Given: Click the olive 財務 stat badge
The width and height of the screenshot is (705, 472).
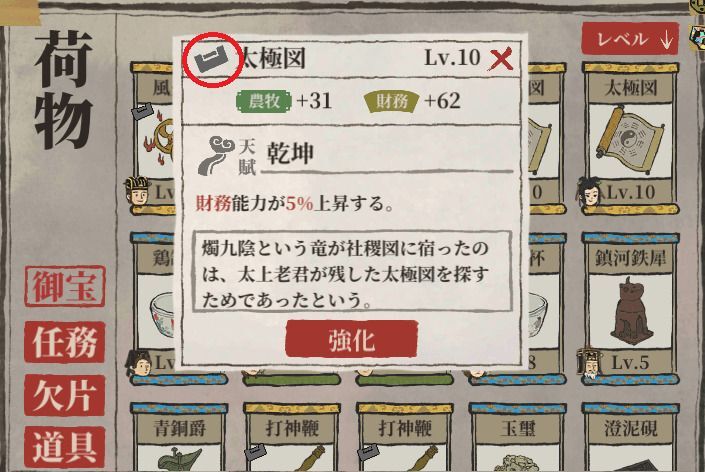Looking at the screenshot, I should pos(391,101).
